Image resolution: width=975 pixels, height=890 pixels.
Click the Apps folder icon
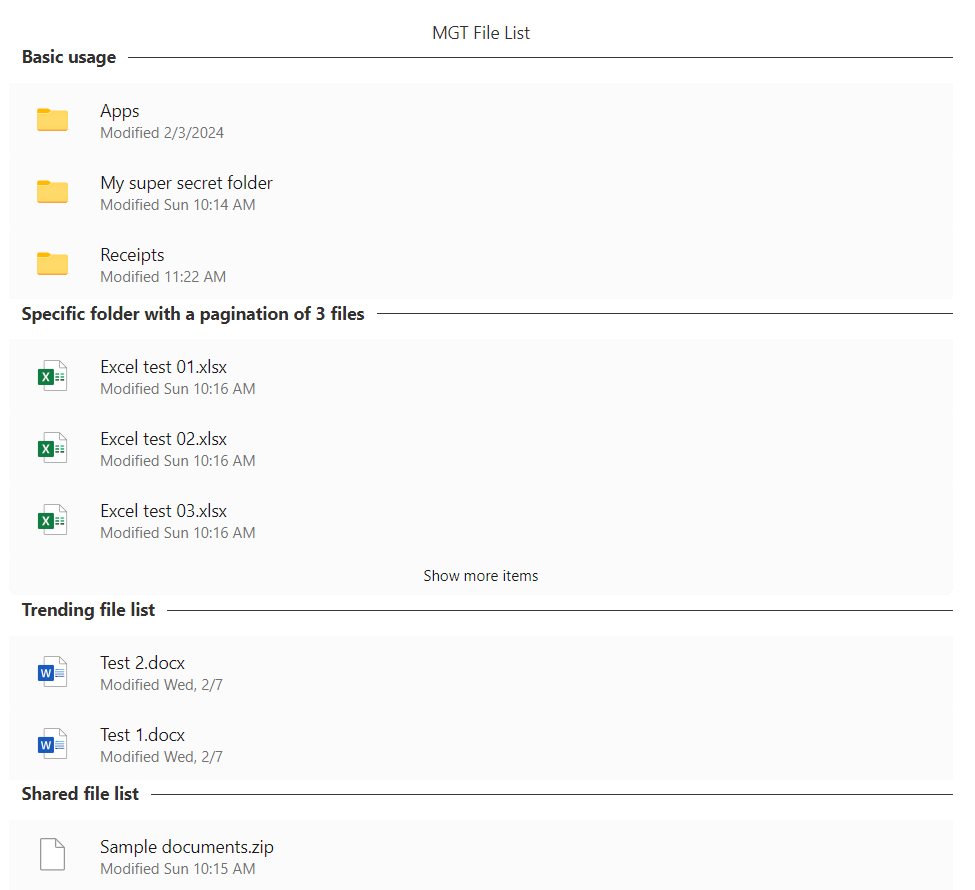point(52,120)
